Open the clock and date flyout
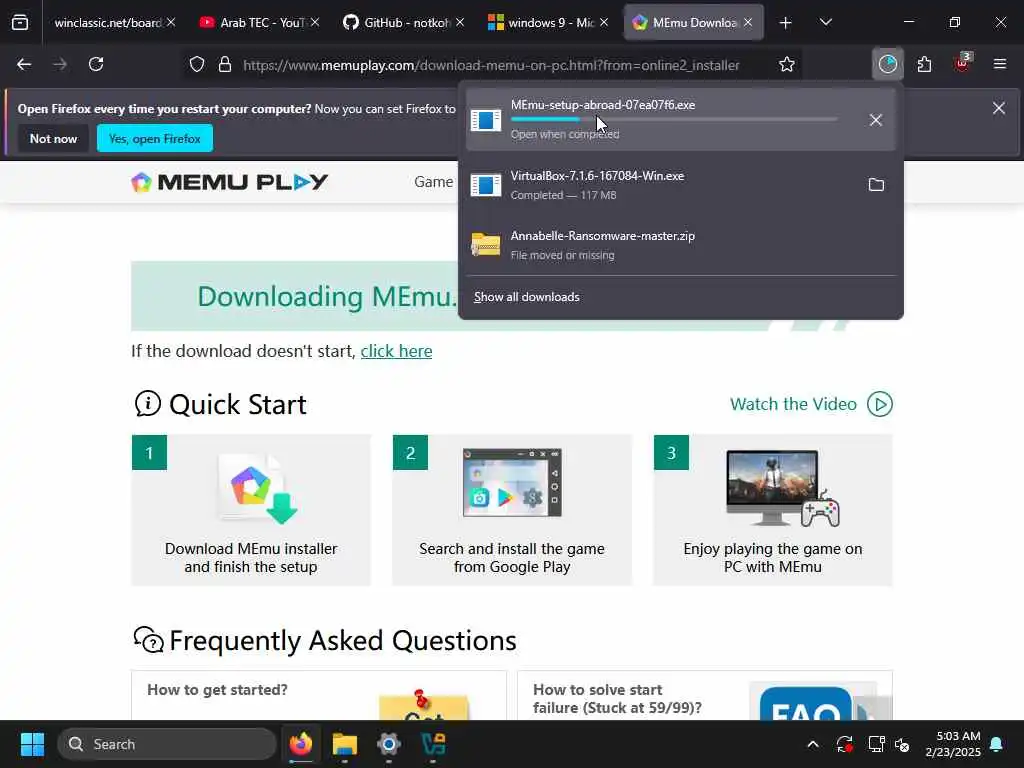 [953, 744]
